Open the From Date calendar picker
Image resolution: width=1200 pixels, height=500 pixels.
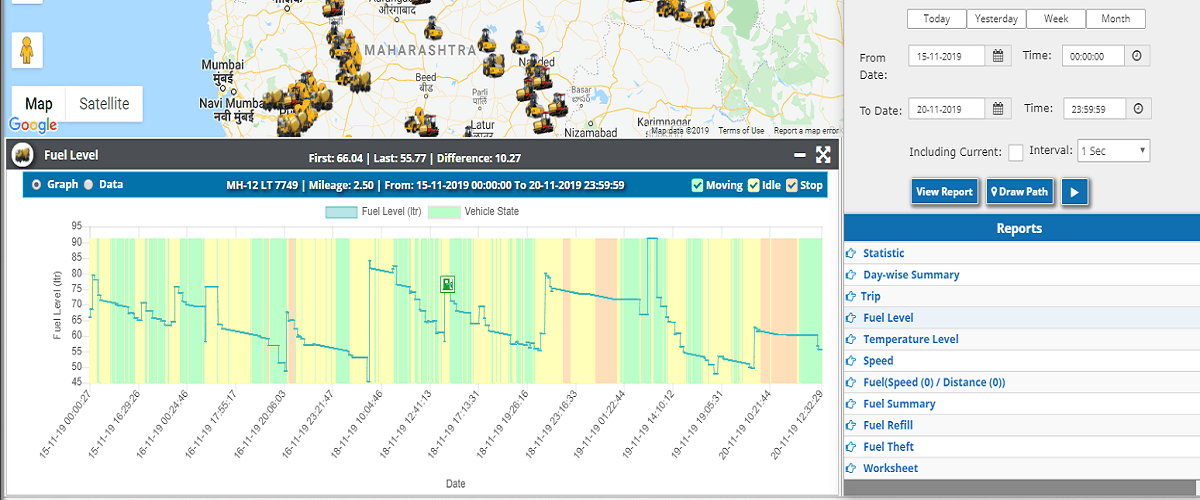pos(998,57)
